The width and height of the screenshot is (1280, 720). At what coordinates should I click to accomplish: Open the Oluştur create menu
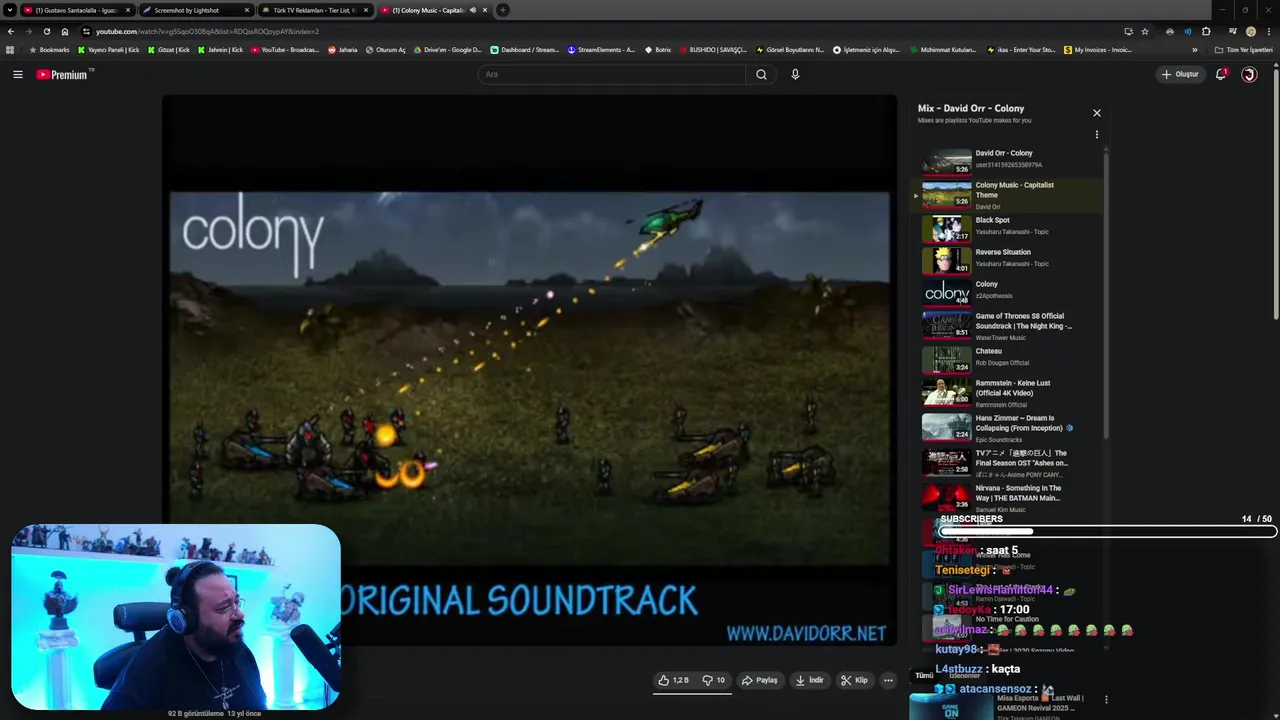pyautogui.click(x=1180, y=74)
